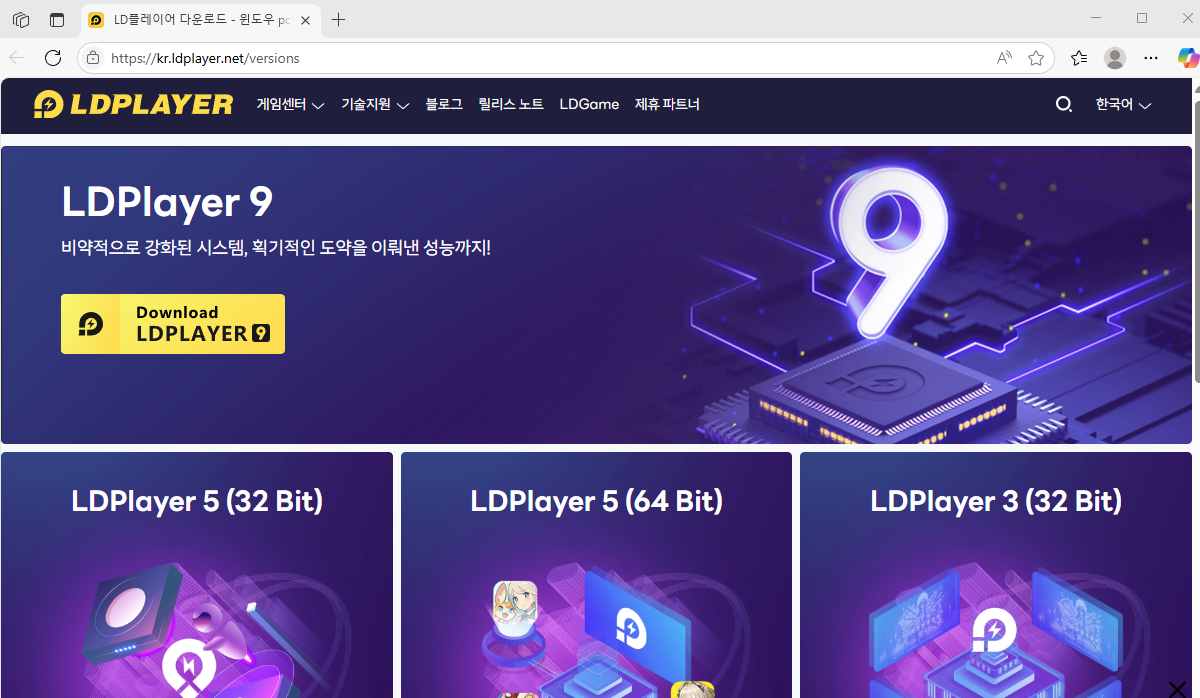Viewport: 1200px width, 698px height.
Task: Expand the 게임센터 dropdown menu
Action: click(x=290, y=104)
